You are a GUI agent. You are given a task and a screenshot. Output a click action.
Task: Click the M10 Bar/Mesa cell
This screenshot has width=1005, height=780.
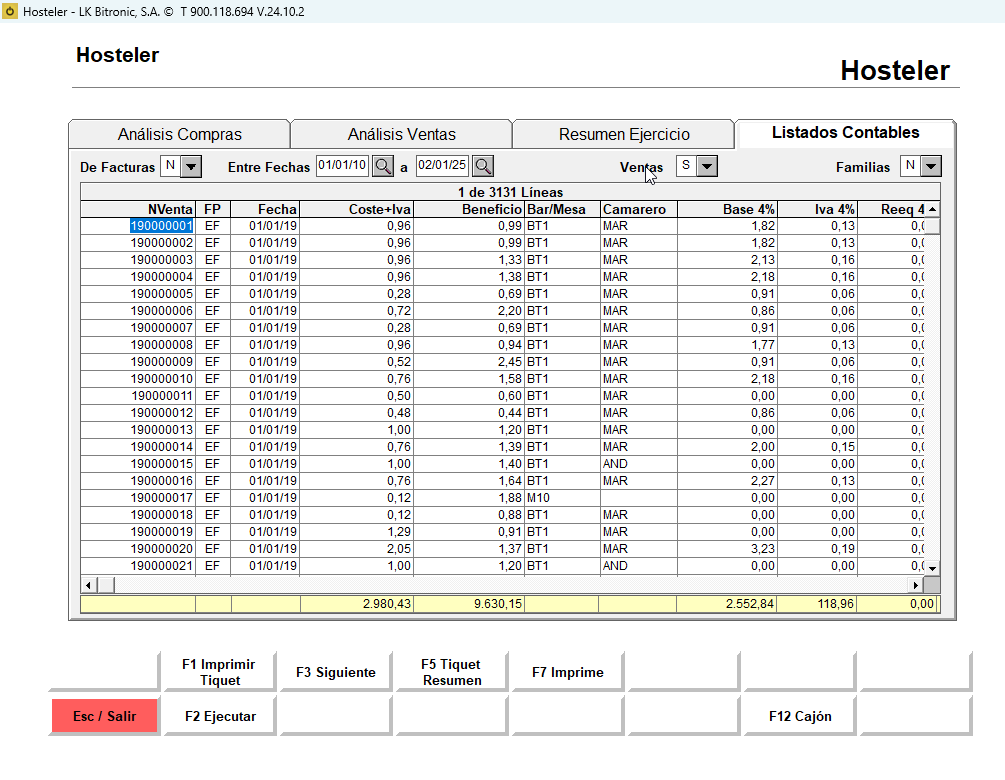(562, 498)
